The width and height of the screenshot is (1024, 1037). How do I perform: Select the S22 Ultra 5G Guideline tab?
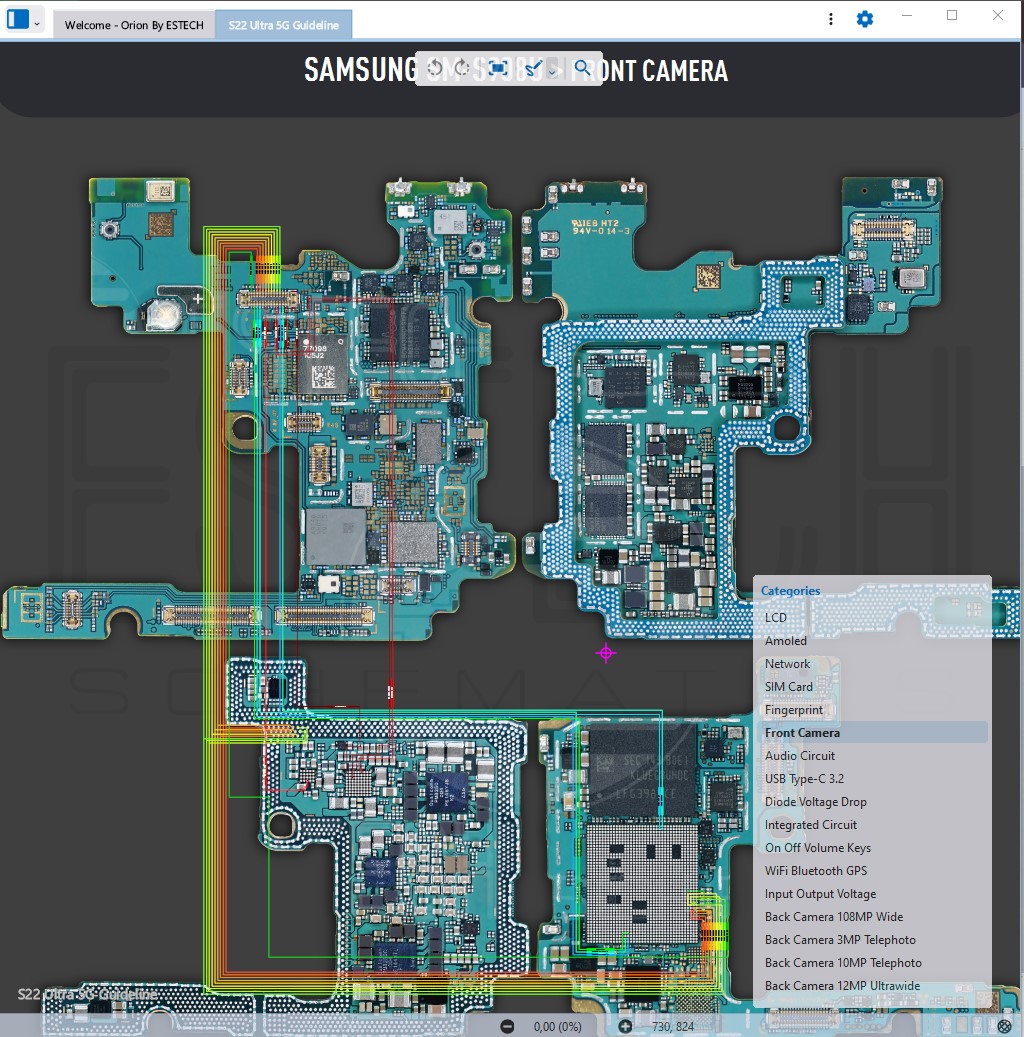[283, 26]
